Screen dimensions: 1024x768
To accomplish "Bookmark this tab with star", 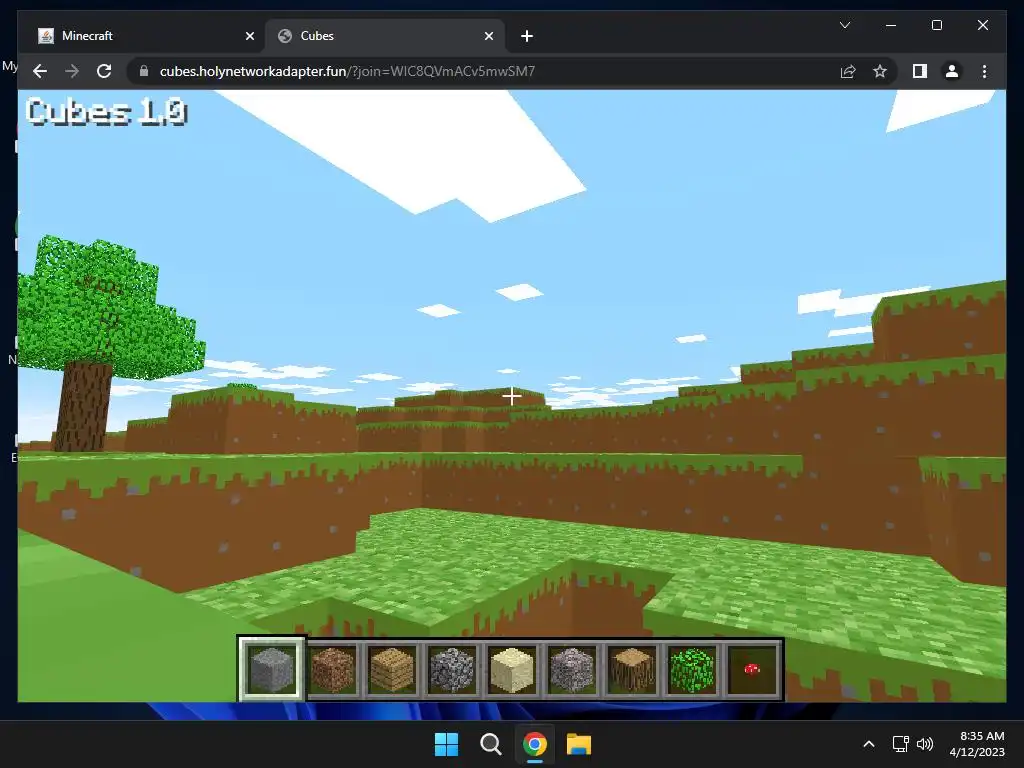I will point(880,71).
